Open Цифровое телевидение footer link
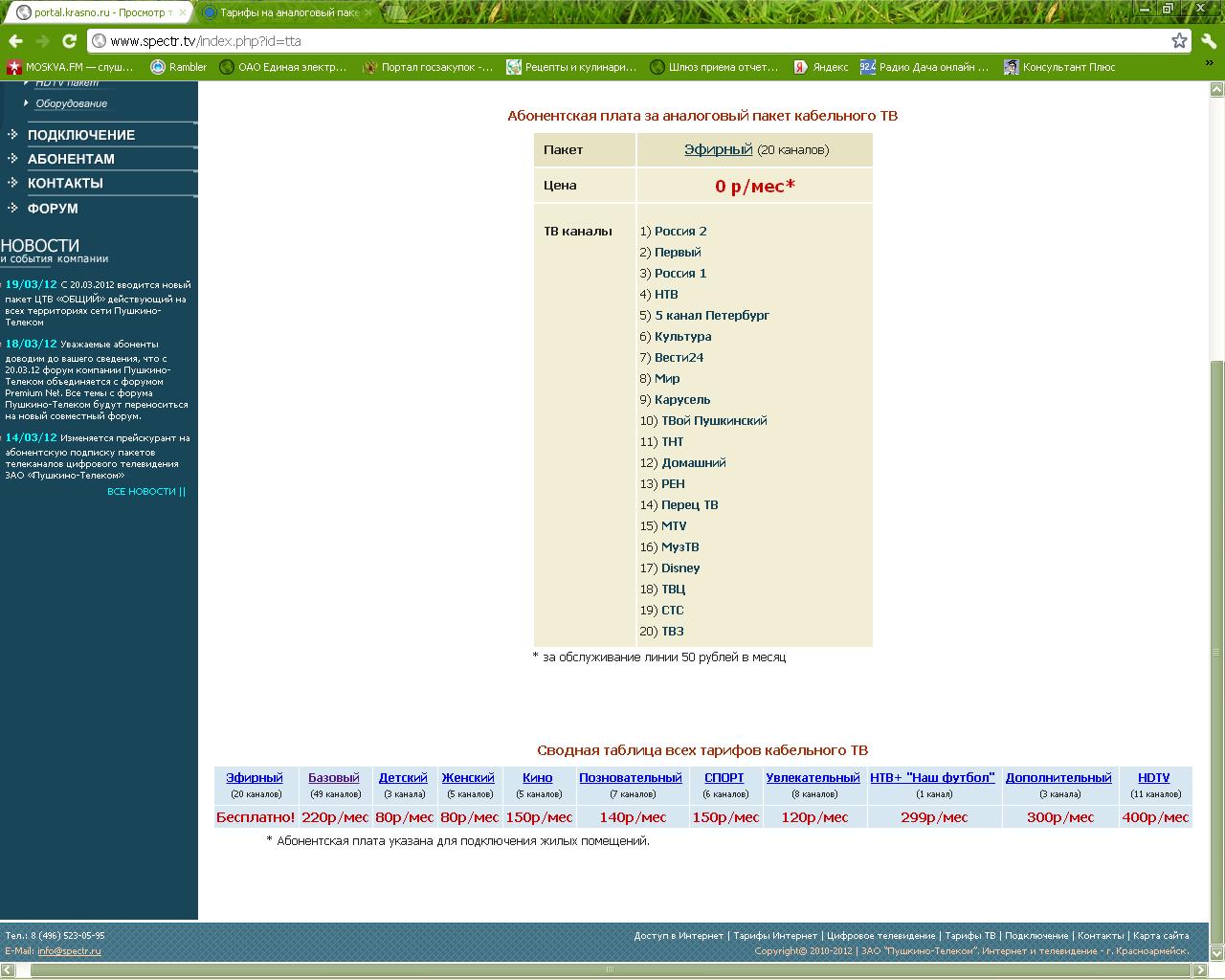 [881, 936]
